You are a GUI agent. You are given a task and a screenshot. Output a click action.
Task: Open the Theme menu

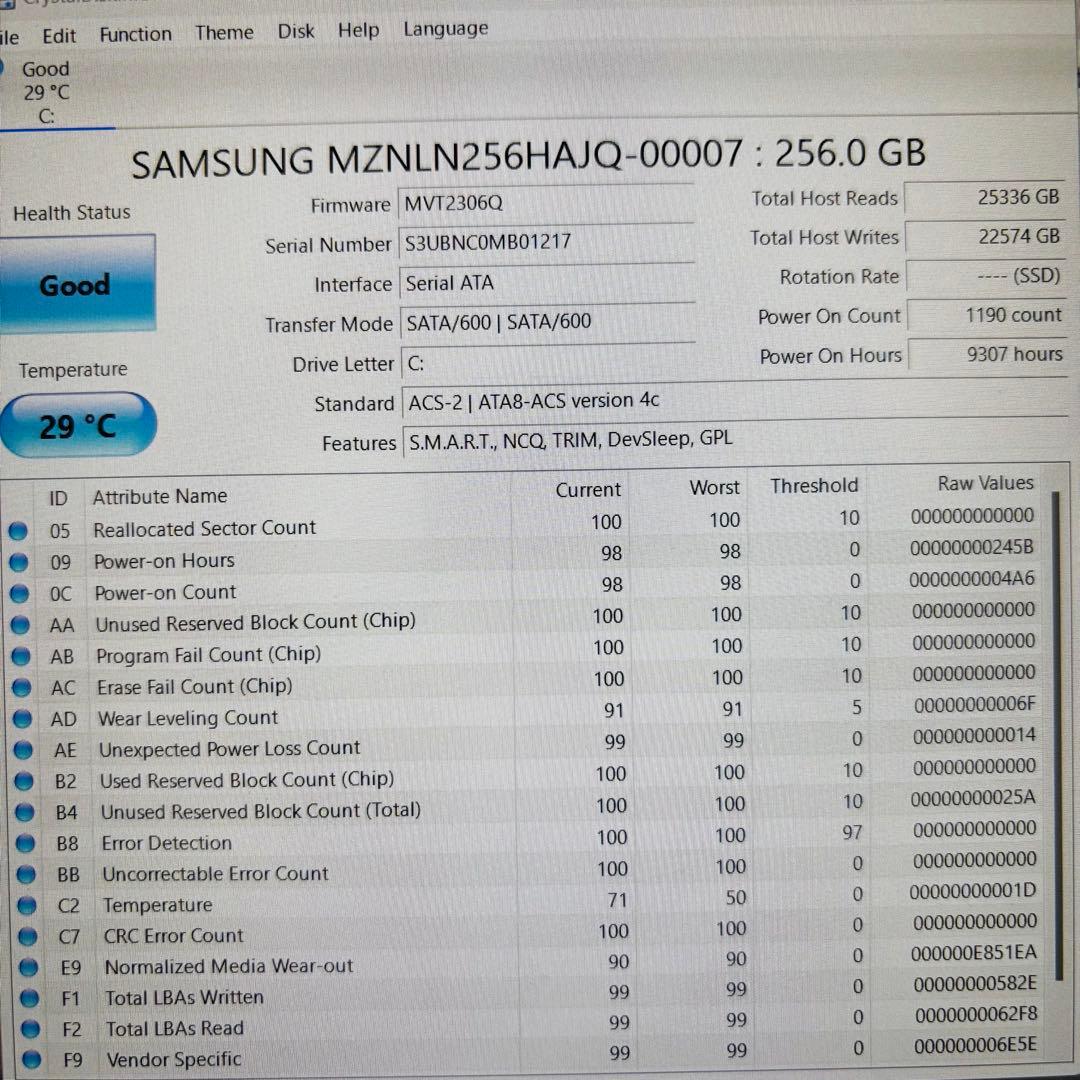[x=223, y=32]
